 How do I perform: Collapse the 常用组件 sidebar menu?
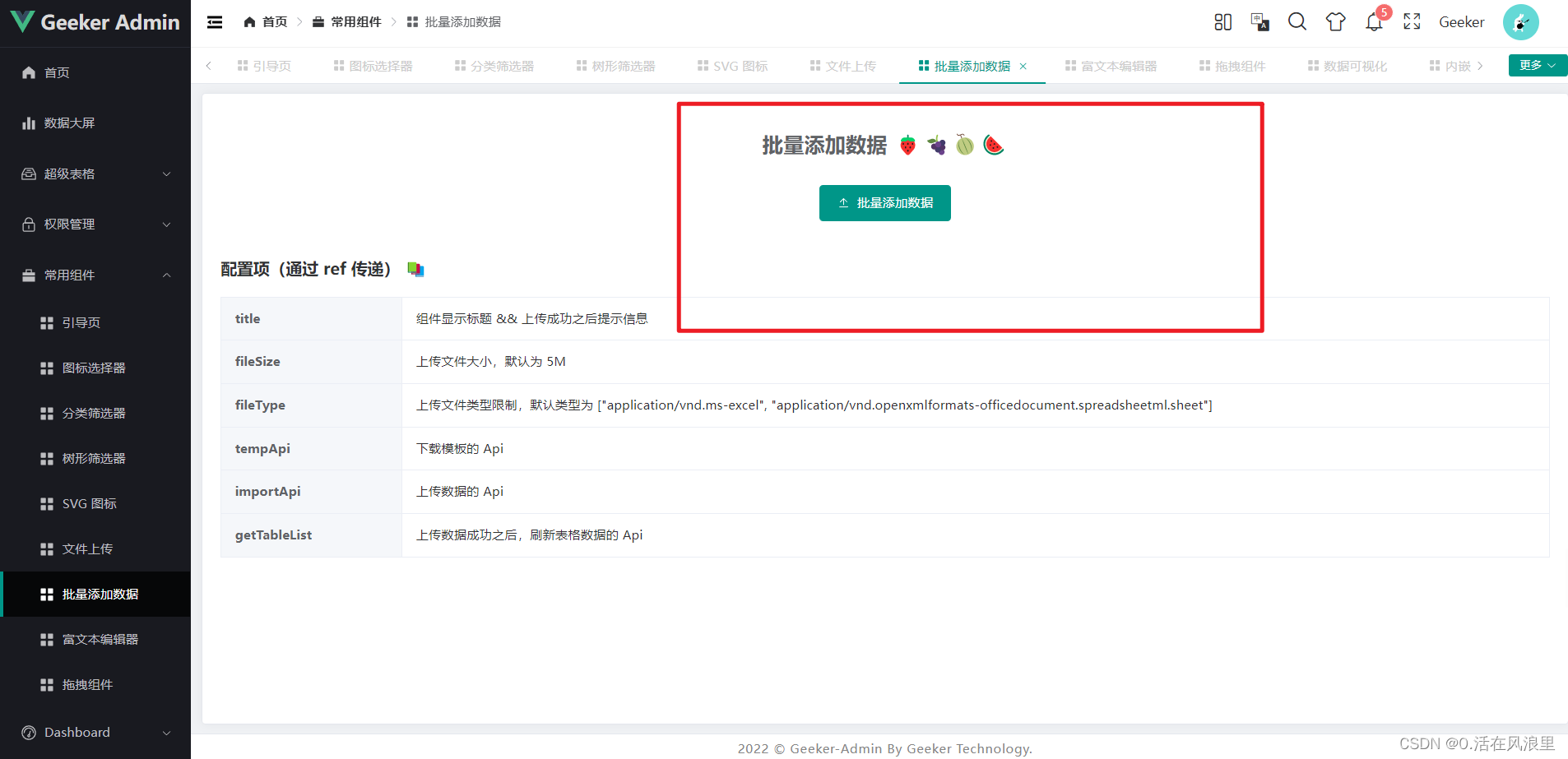point(95,275)
